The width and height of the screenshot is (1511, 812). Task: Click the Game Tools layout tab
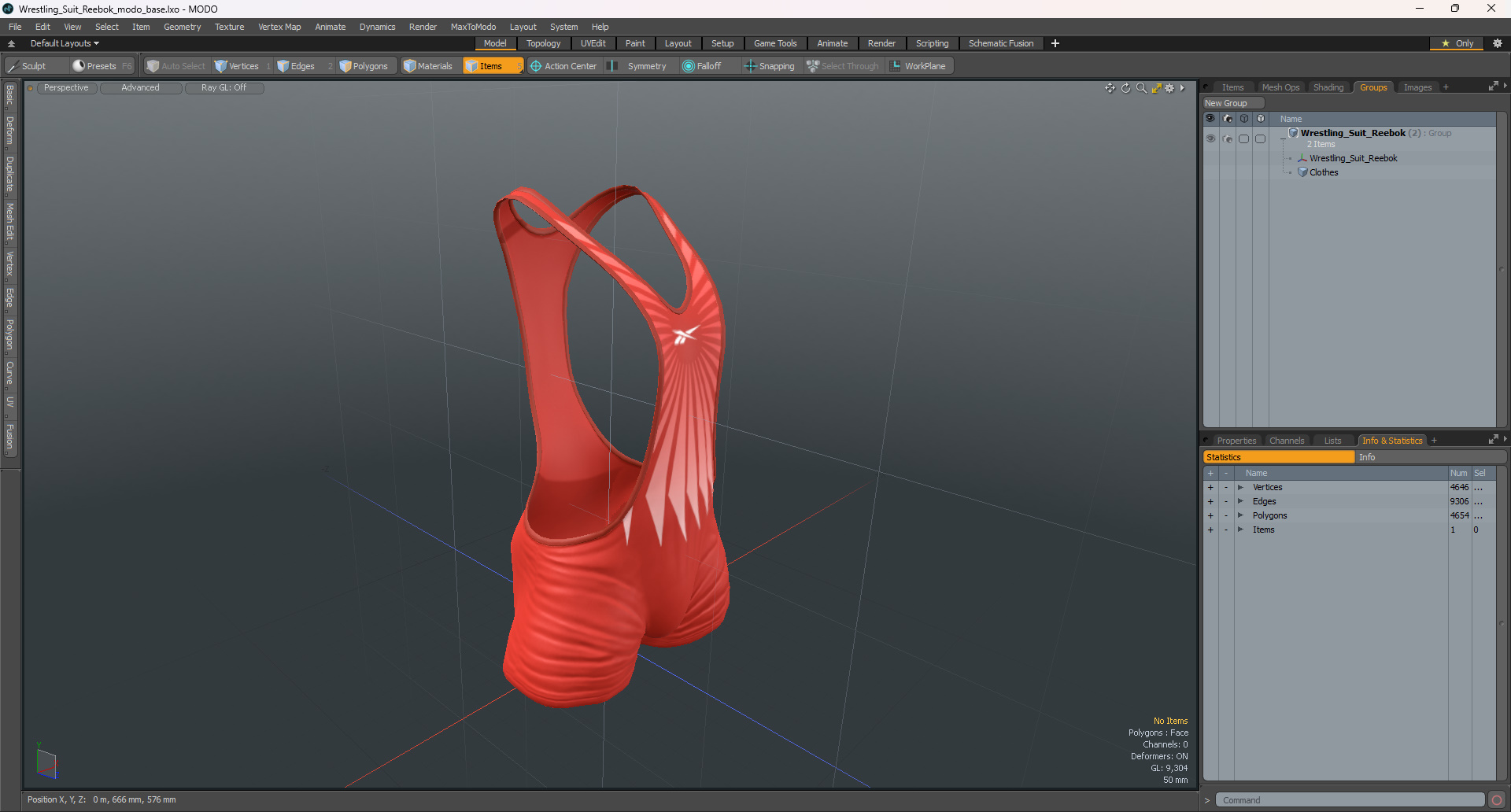[775, 43]
